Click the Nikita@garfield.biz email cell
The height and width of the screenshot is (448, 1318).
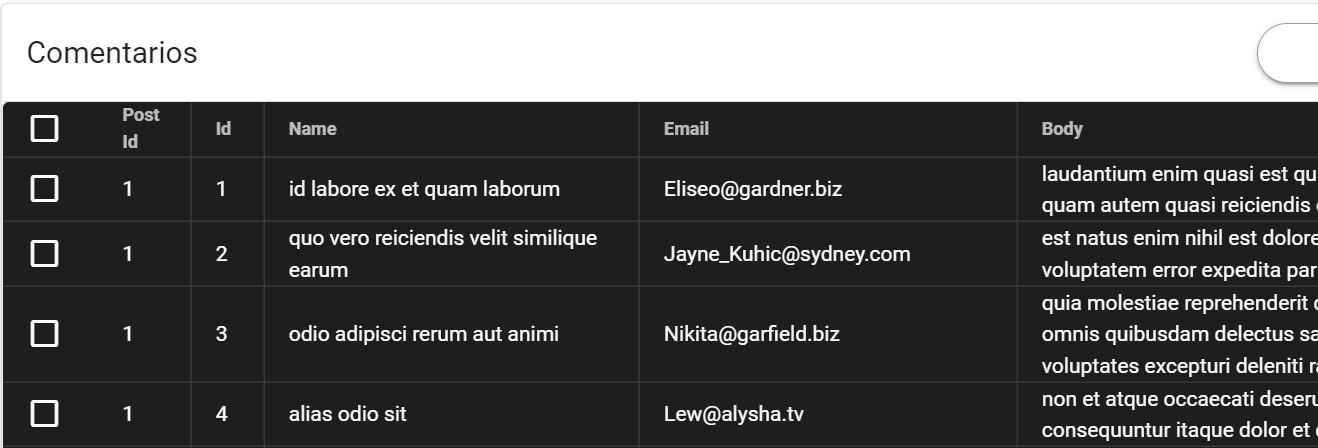(752, 334)
